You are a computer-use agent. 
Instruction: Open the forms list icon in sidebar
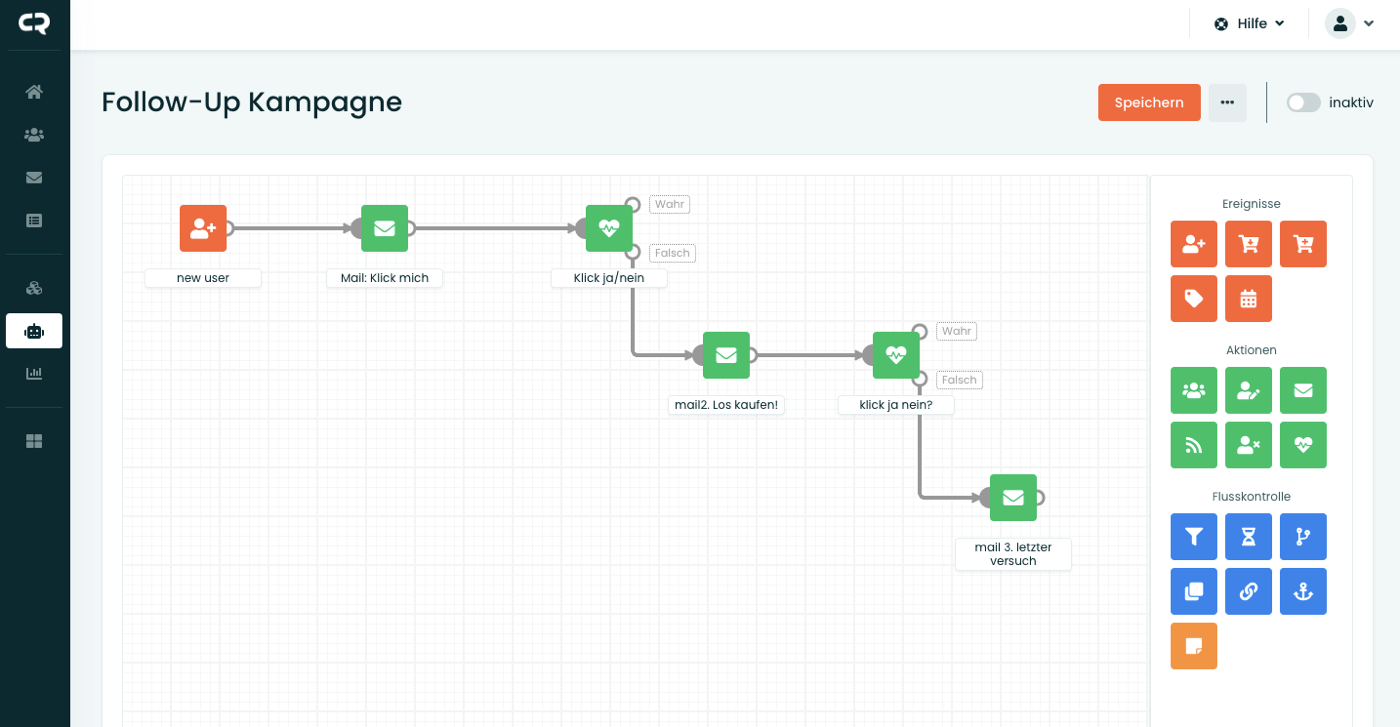(x=34, y=221)
